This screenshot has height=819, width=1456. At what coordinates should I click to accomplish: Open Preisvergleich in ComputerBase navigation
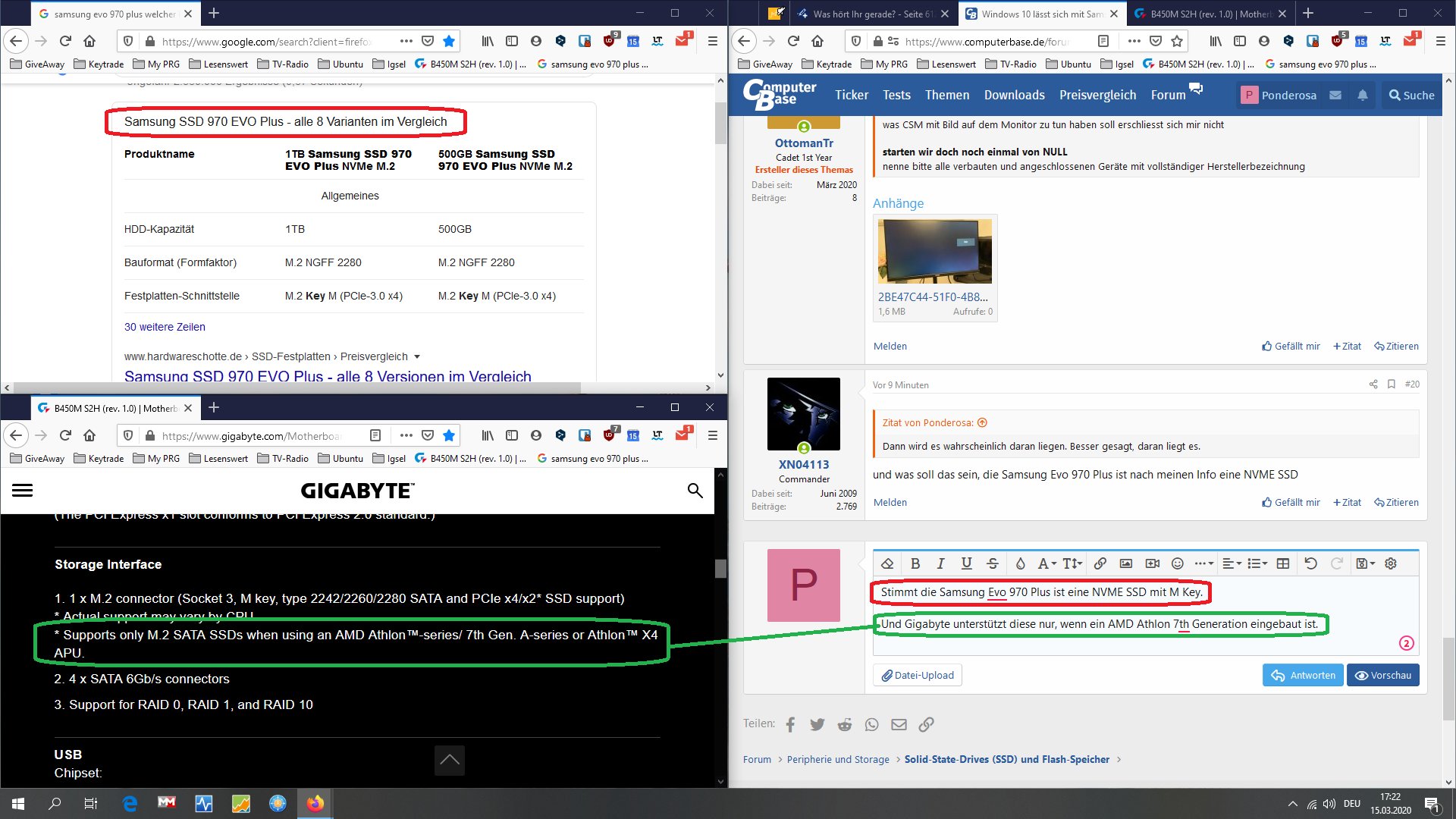[x=1097, y=95]
